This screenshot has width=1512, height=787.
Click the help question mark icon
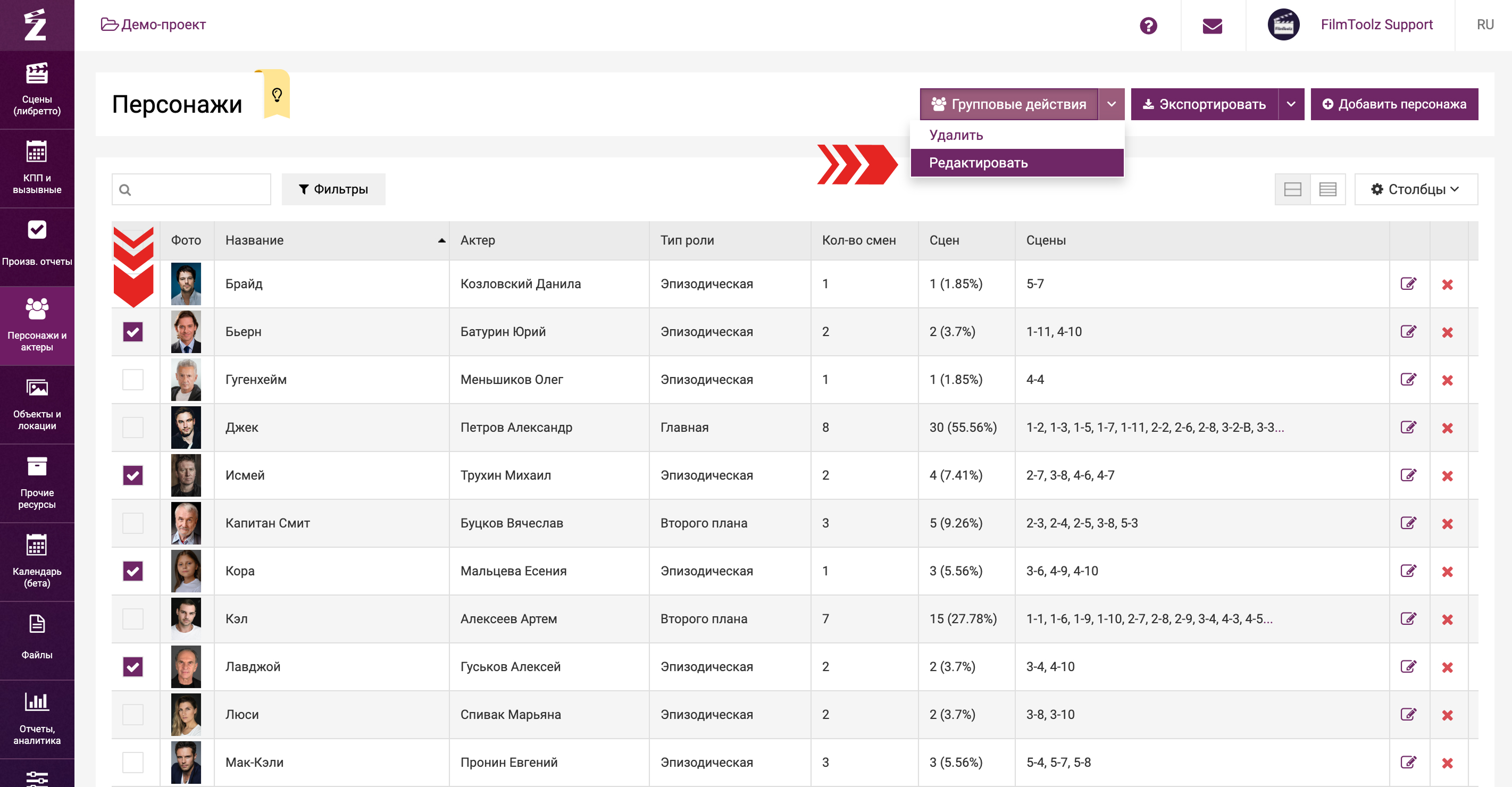coord(1148,25)
